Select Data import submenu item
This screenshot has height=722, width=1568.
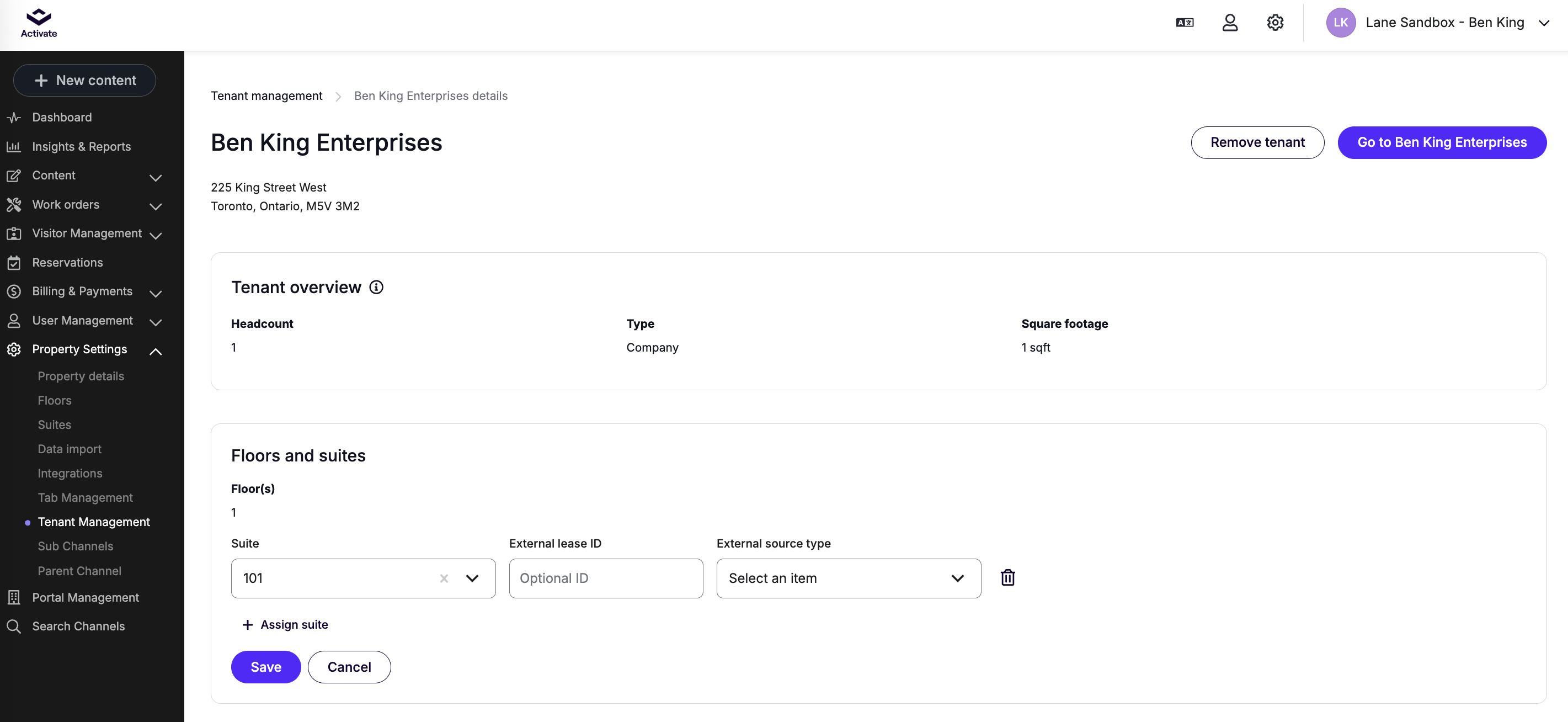point(70,449)
